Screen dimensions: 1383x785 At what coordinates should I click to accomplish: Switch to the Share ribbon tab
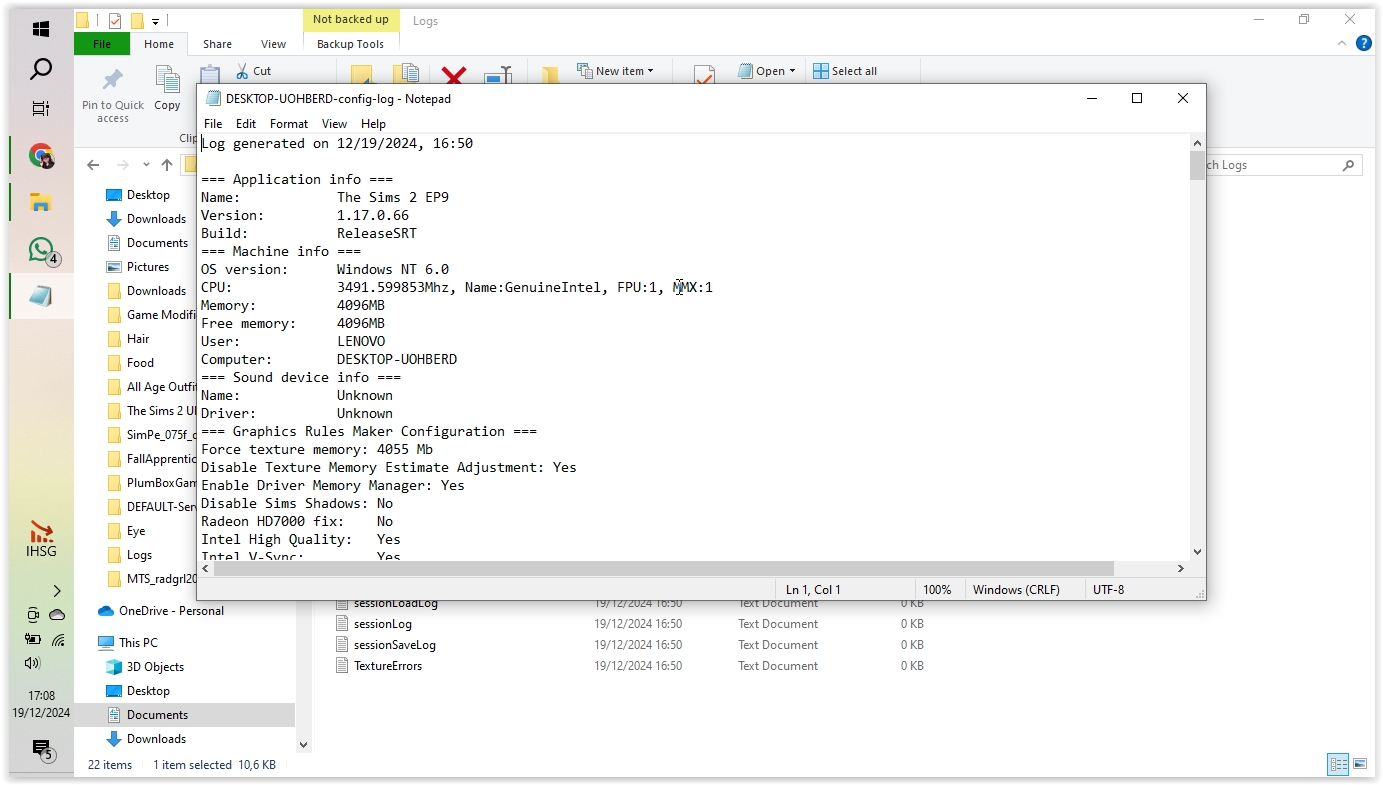coord(217,44)
